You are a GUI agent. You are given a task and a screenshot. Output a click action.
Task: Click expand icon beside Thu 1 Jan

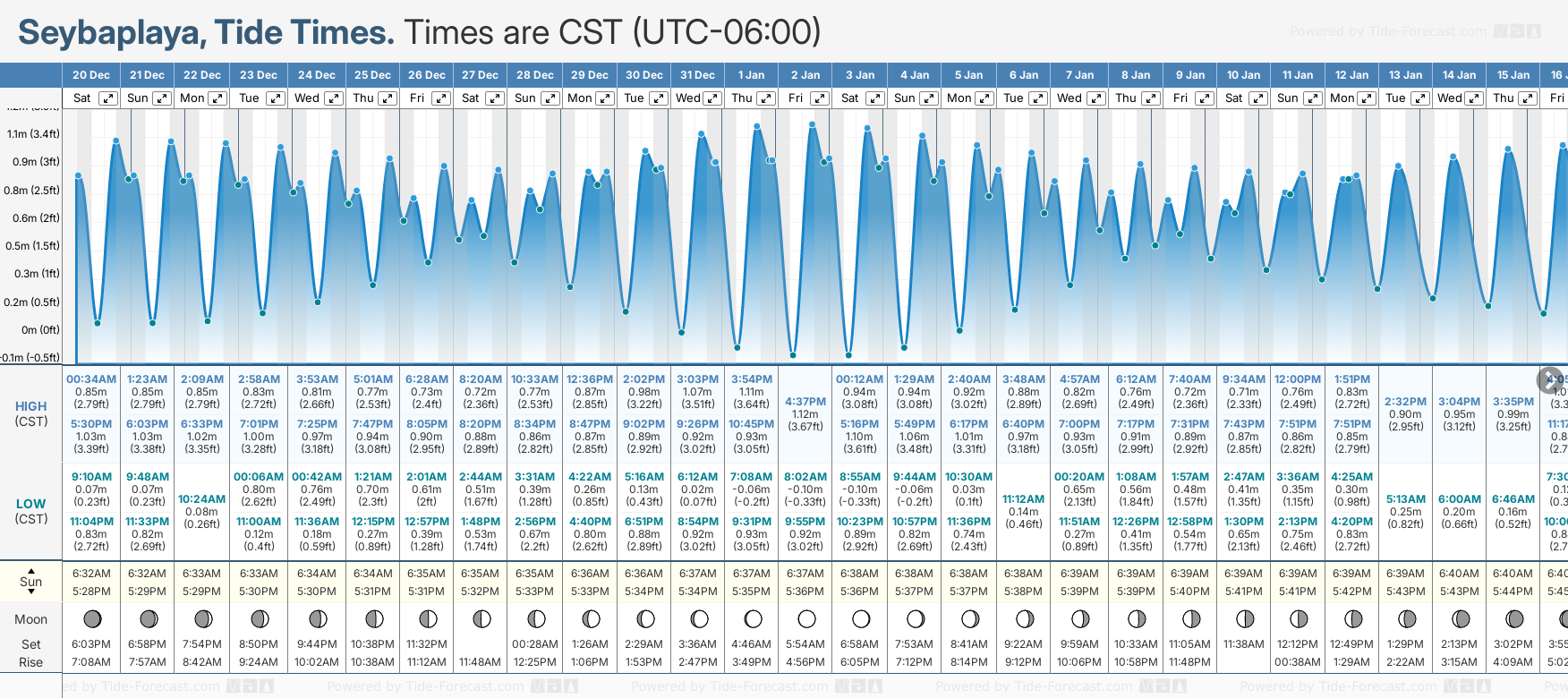(766, 98)
